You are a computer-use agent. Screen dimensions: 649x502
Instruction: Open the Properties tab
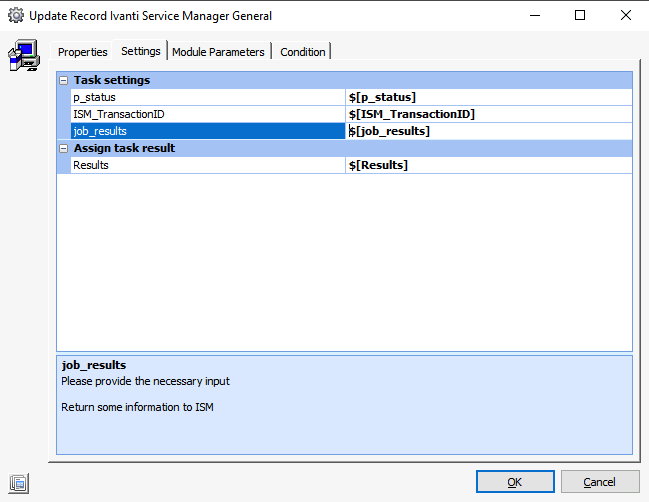pyautogui.click(x=82, y=52)
